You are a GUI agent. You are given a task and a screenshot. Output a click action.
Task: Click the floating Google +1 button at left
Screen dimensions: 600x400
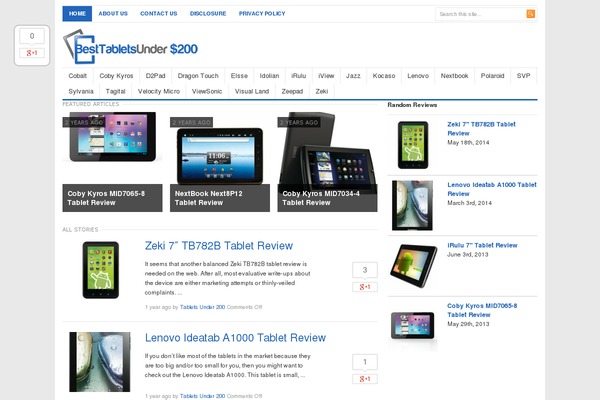tap(32, 53)
